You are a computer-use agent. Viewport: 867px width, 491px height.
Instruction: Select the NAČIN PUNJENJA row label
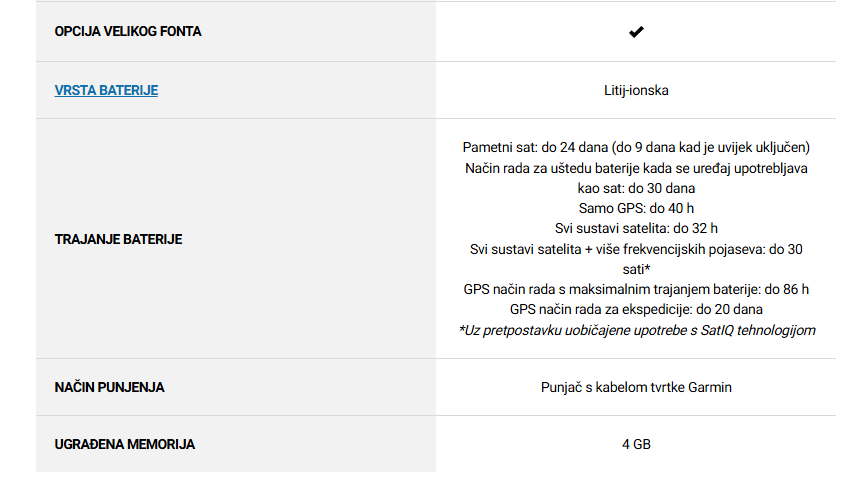click(x=109, y=387)
